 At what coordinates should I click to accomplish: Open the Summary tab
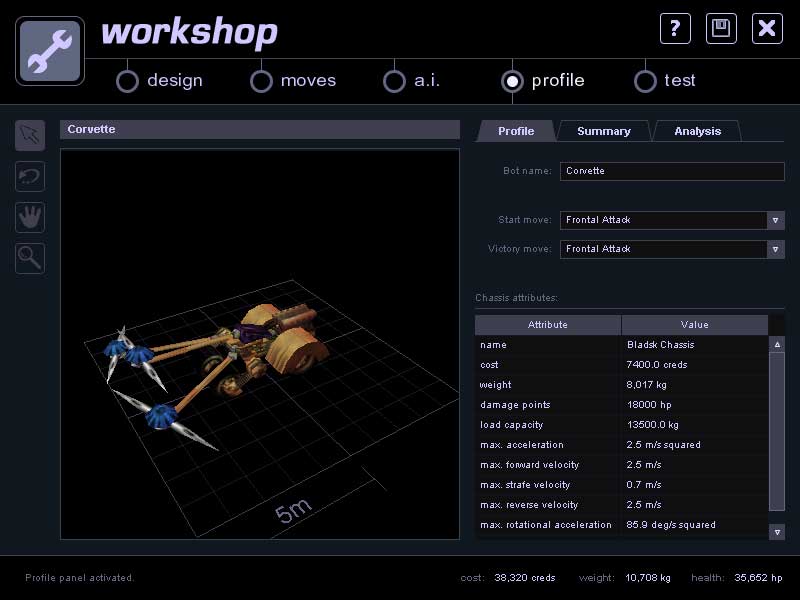pyautogui.click(x=603, y=131)
